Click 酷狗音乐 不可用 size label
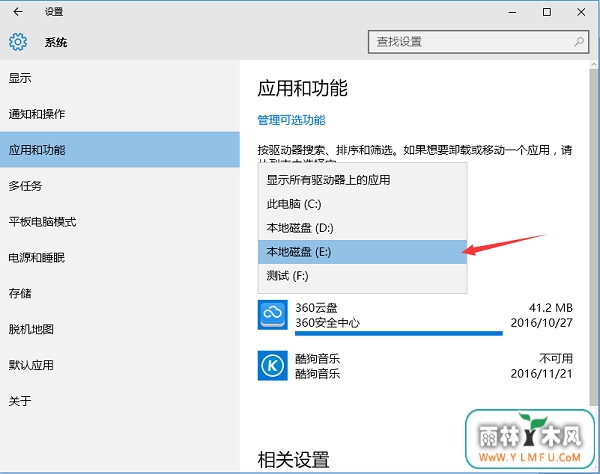This screenshot has width=600, height=474. (x=556, y=358)
